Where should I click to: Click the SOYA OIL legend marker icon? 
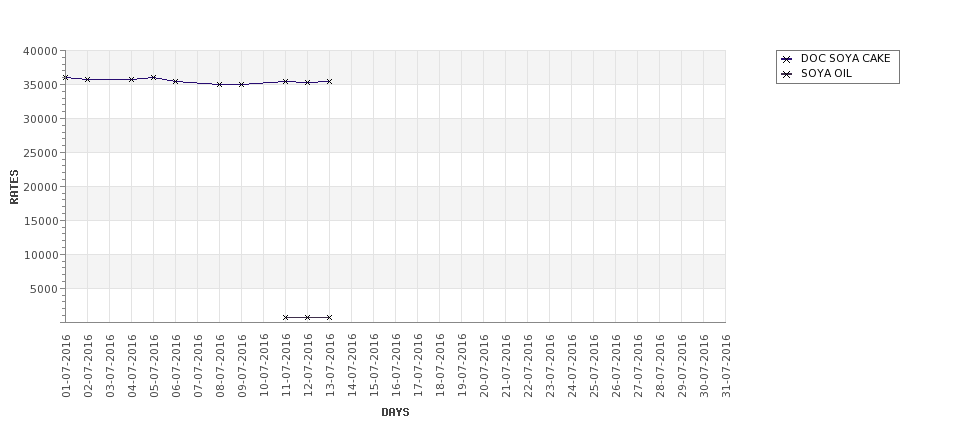pyautogui.click(x=787, y=74)
